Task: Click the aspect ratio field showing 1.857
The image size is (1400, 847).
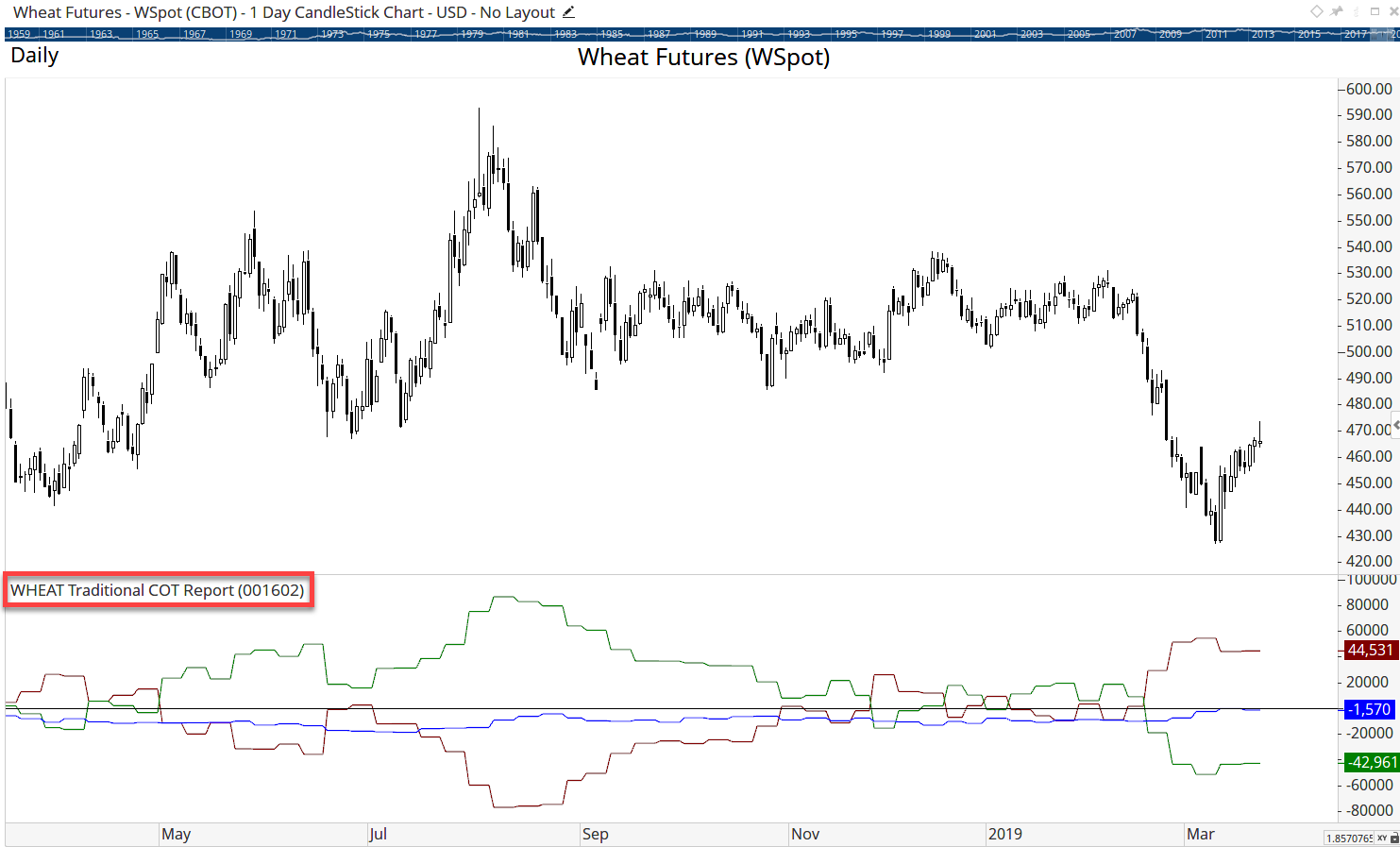Action: click(x=1349, y=838)
